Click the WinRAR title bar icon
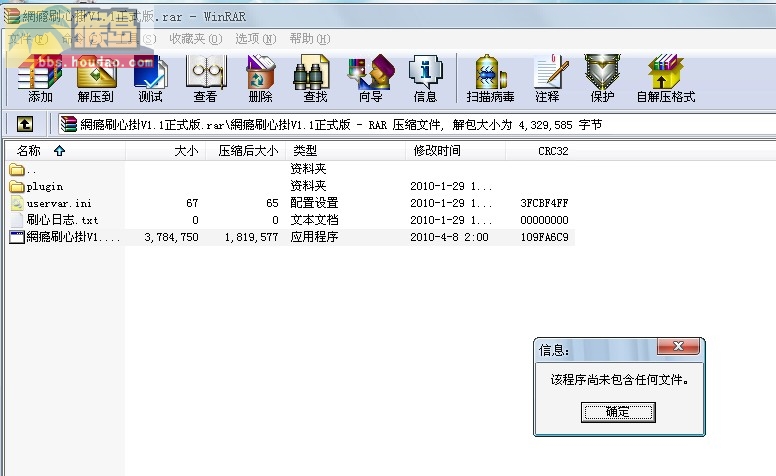 [11, 16]
